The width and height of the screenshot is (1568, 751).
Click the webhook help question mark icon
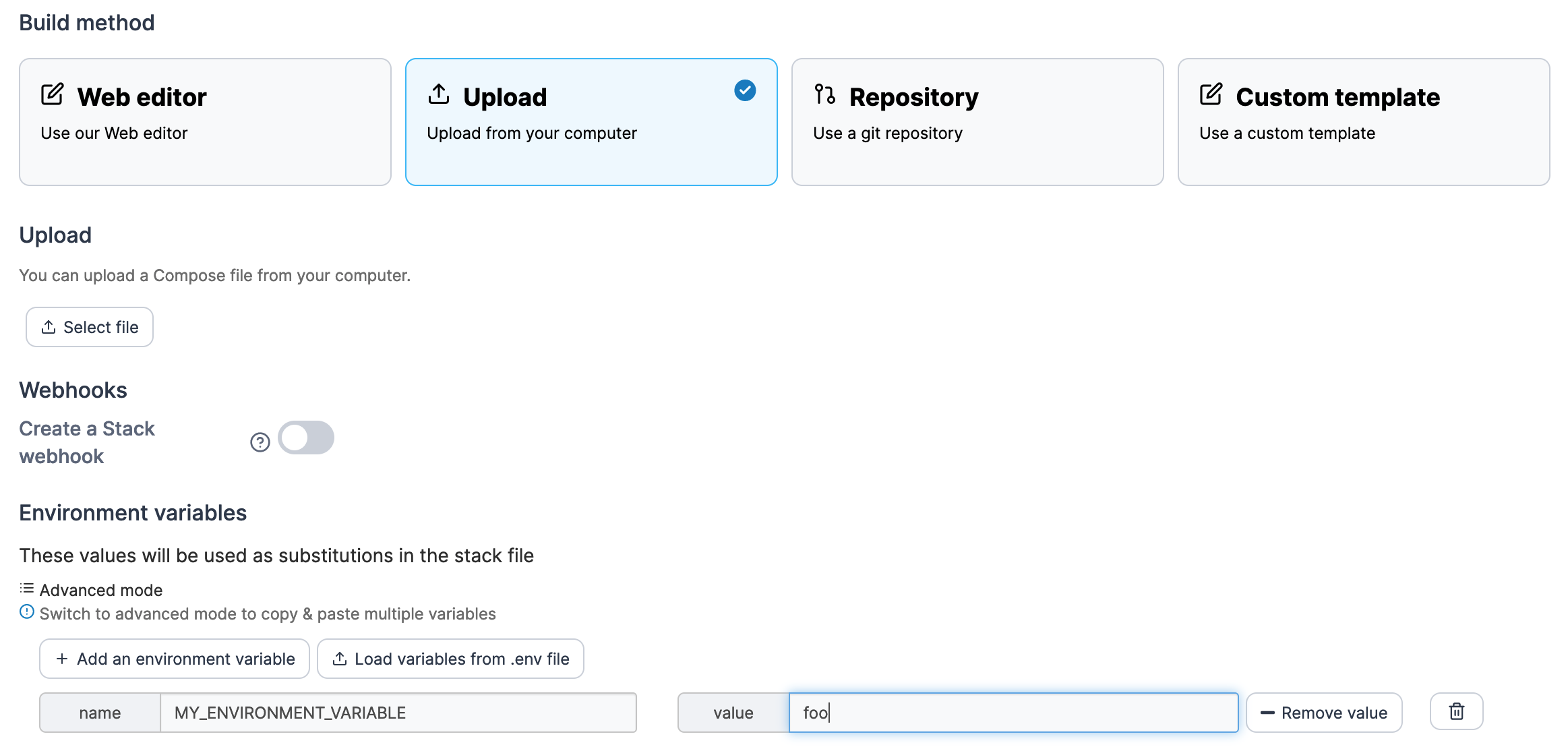[260, 442]
